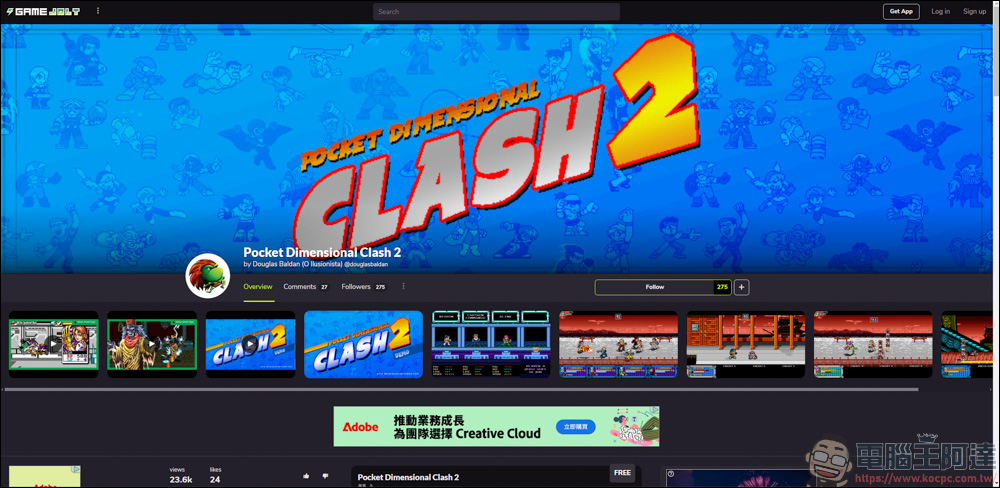The width and height of the screenshot is (1000, 488).
Task: Open the Adobe Creative Cloud banner ad
Action: pos(496,426)
